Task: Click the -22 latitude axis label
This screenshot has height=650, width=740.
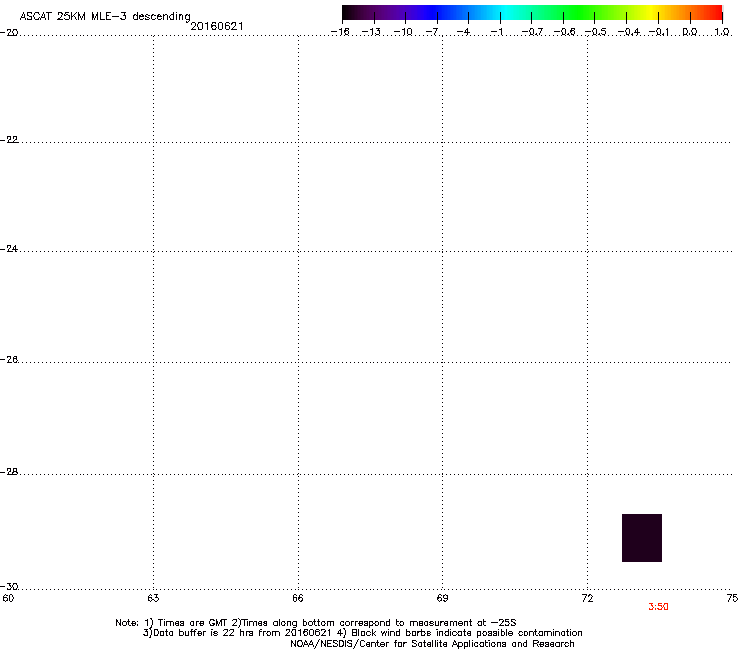Action: (9, 140)
